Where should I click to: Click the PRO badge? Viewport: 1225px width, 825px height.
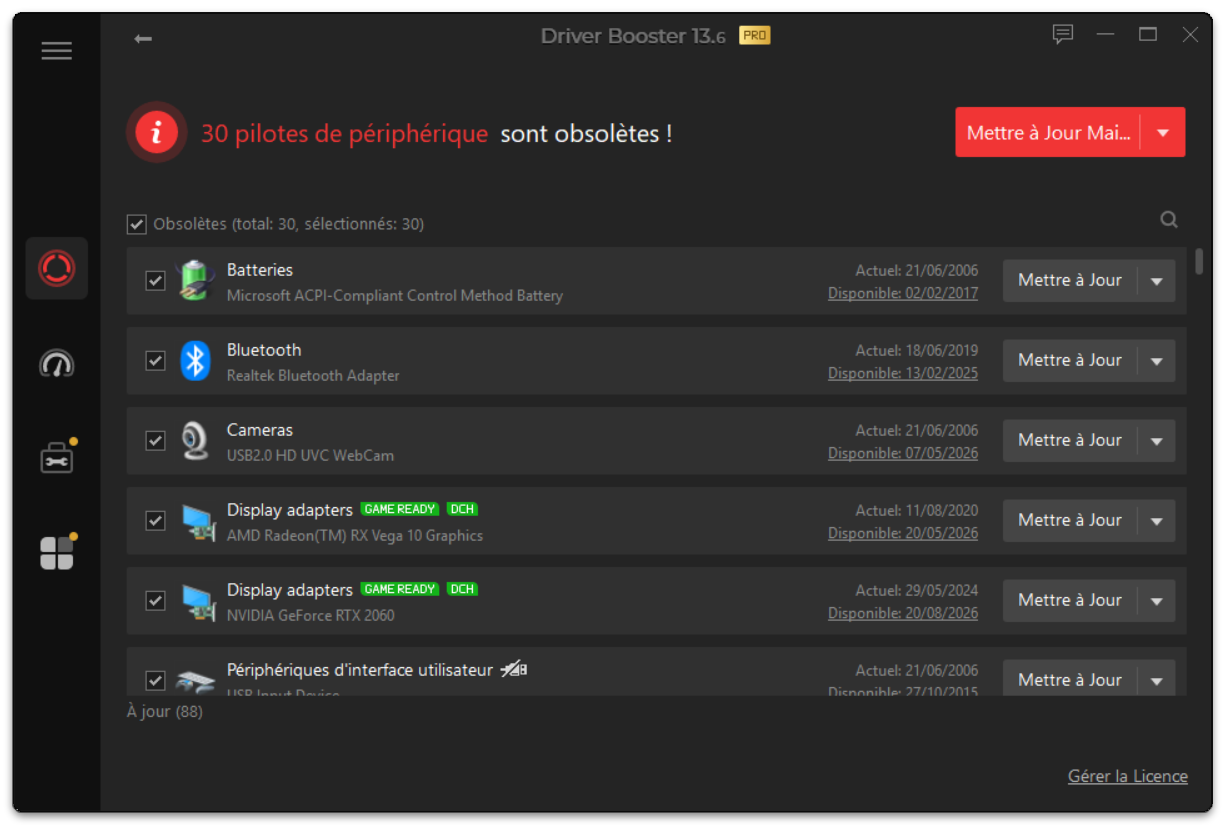755,36
